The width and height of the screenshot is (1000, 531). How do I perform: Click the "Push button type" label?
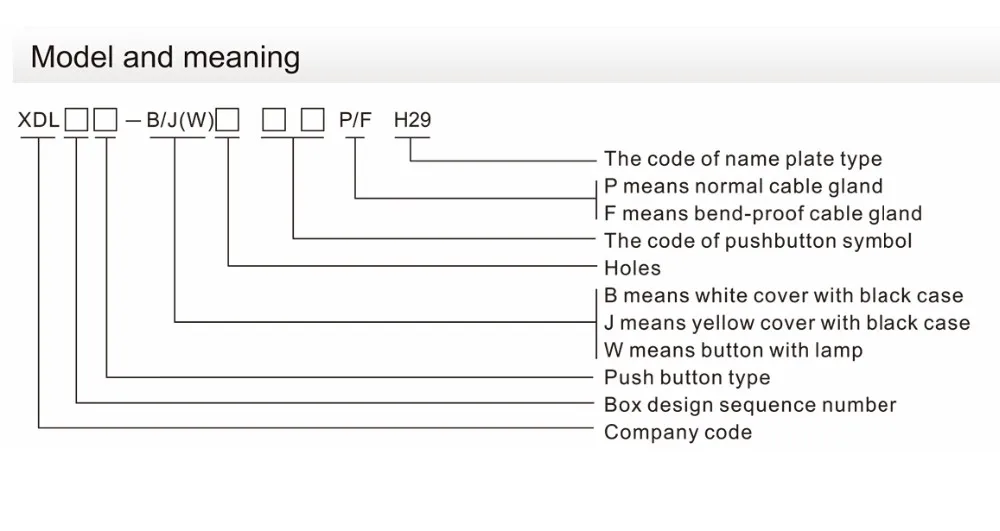coord(687,378)
